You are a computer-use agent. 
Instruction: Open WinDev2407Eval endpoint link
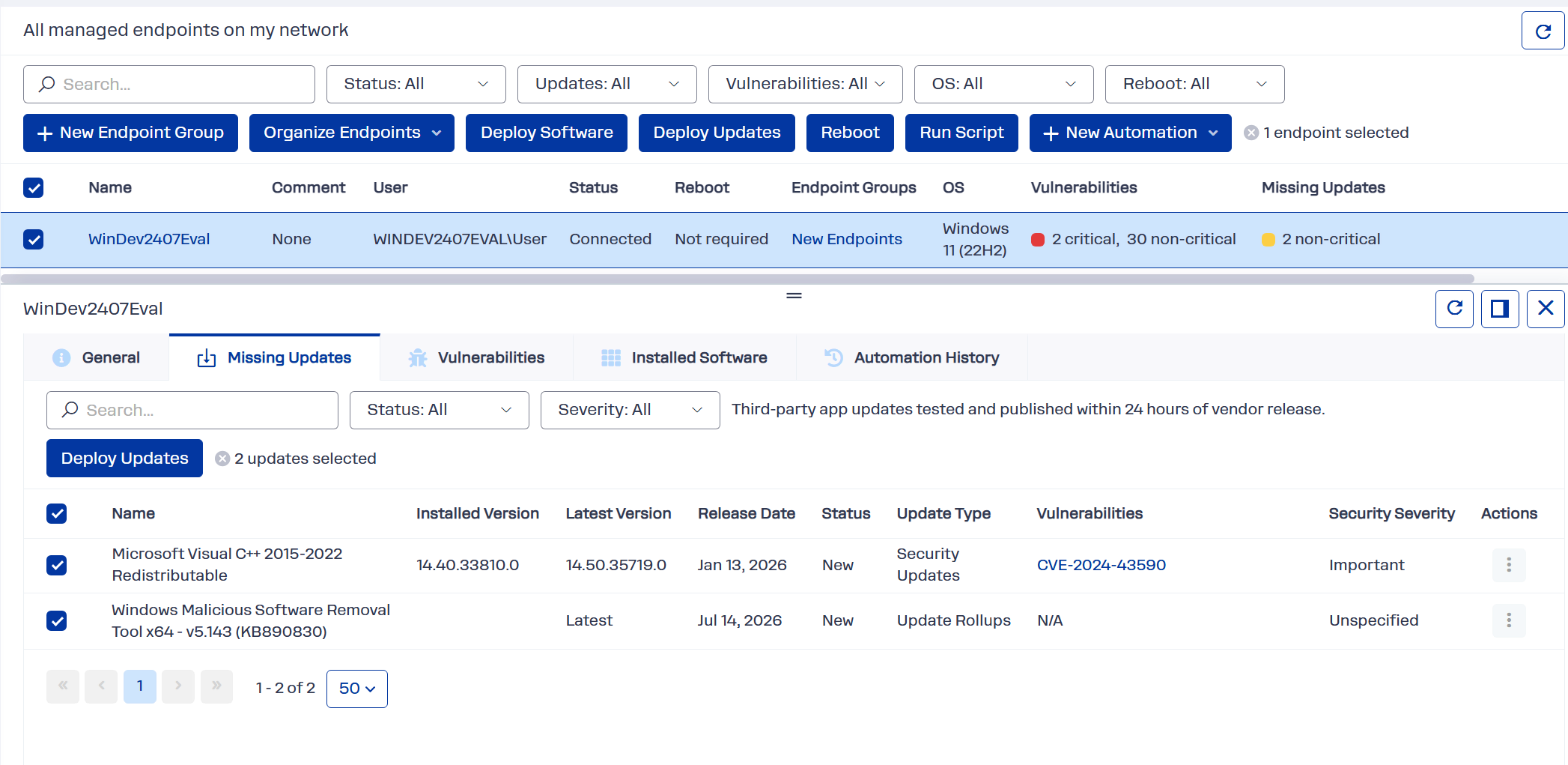pyautogui.click(x=149, y=239)
